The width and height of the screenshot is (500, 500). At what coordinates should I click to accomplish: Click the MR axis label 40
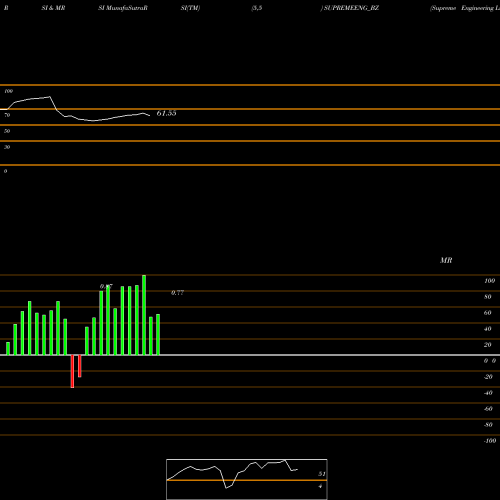[x=488, y=329]
